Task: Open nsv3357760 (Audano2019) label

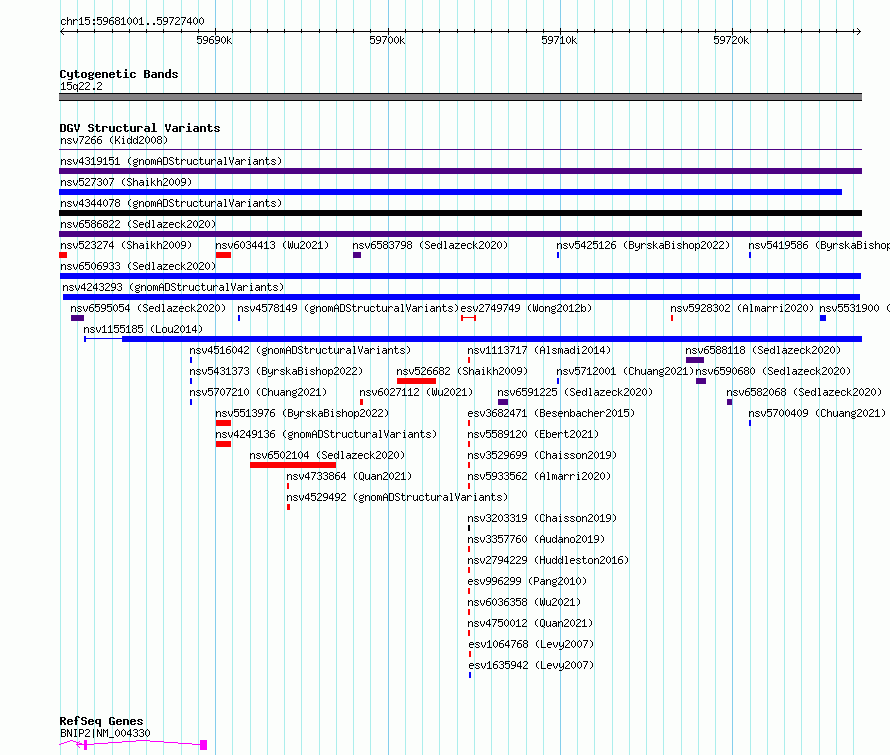Action: click(536, 539)
